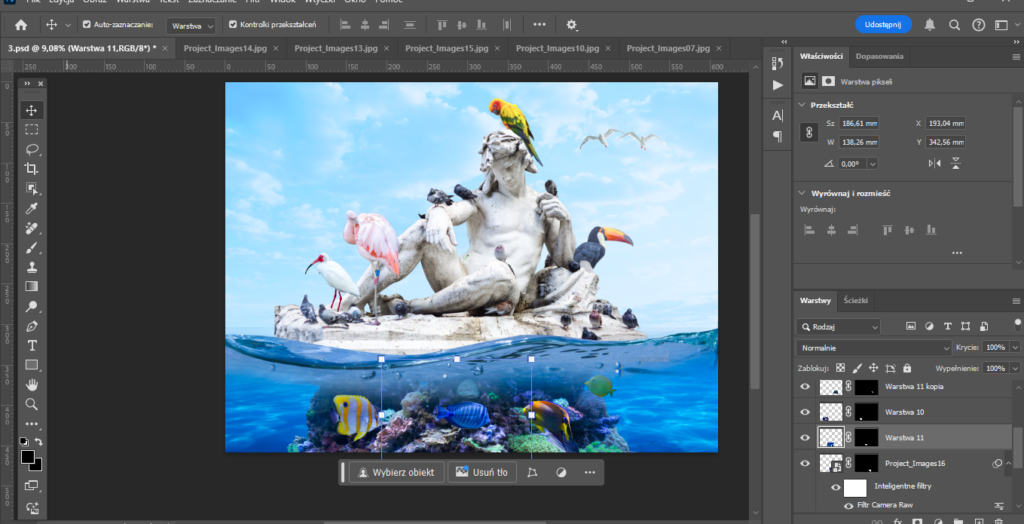Click the options bar three-dots button
The image size is (1024, 524).
539,24
